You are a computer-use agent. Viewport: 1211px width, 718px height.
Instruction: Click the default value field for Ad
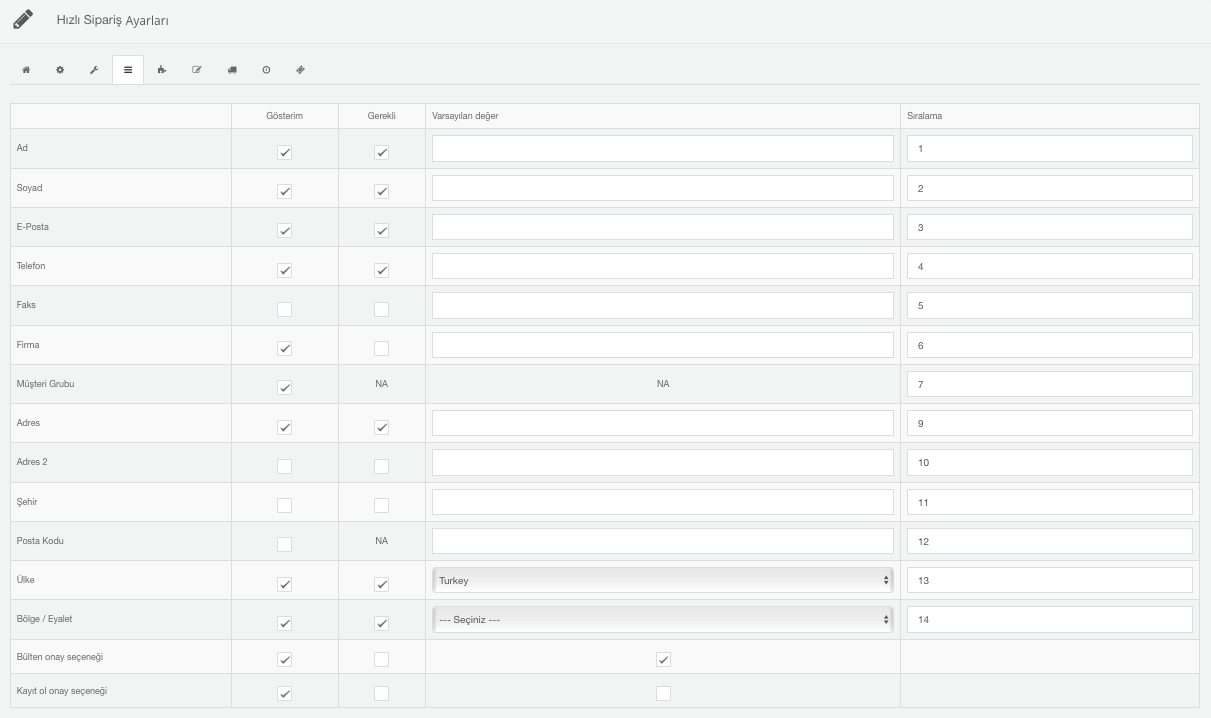pos(662,148)
